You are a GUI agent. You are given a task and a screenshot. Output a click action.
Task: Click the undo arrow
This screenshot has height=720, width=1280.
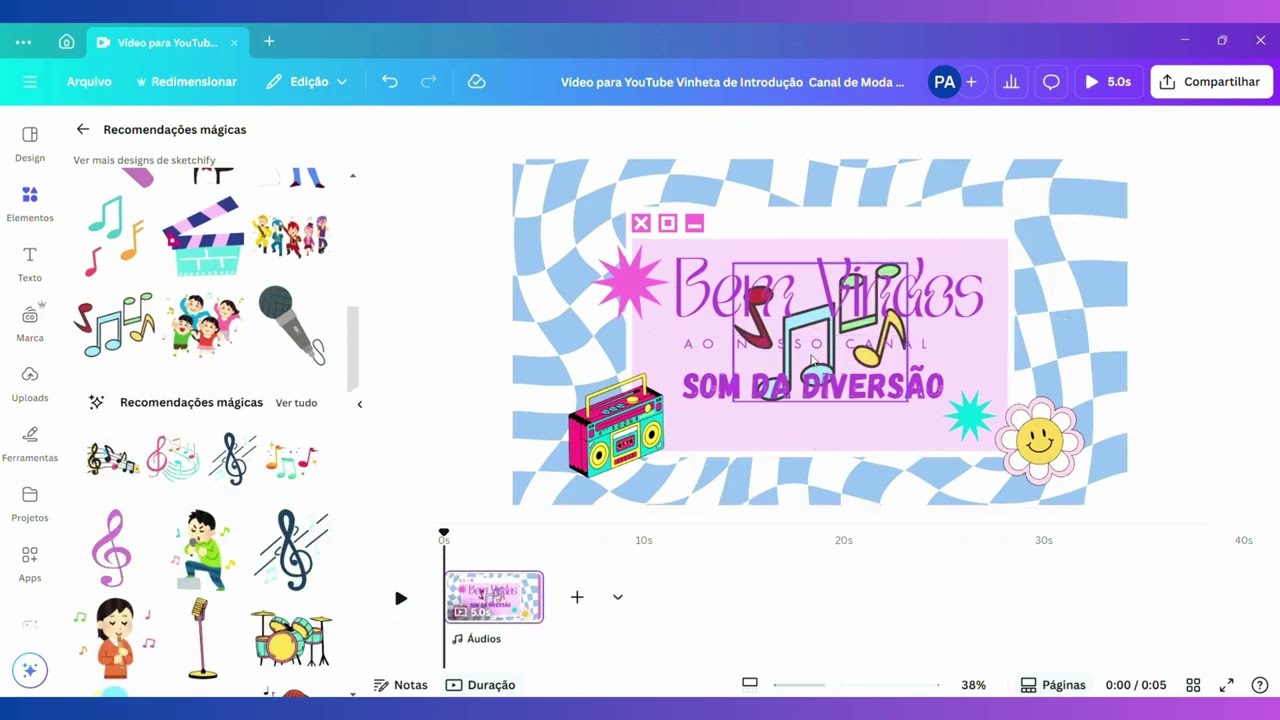(x=390, y=82)
